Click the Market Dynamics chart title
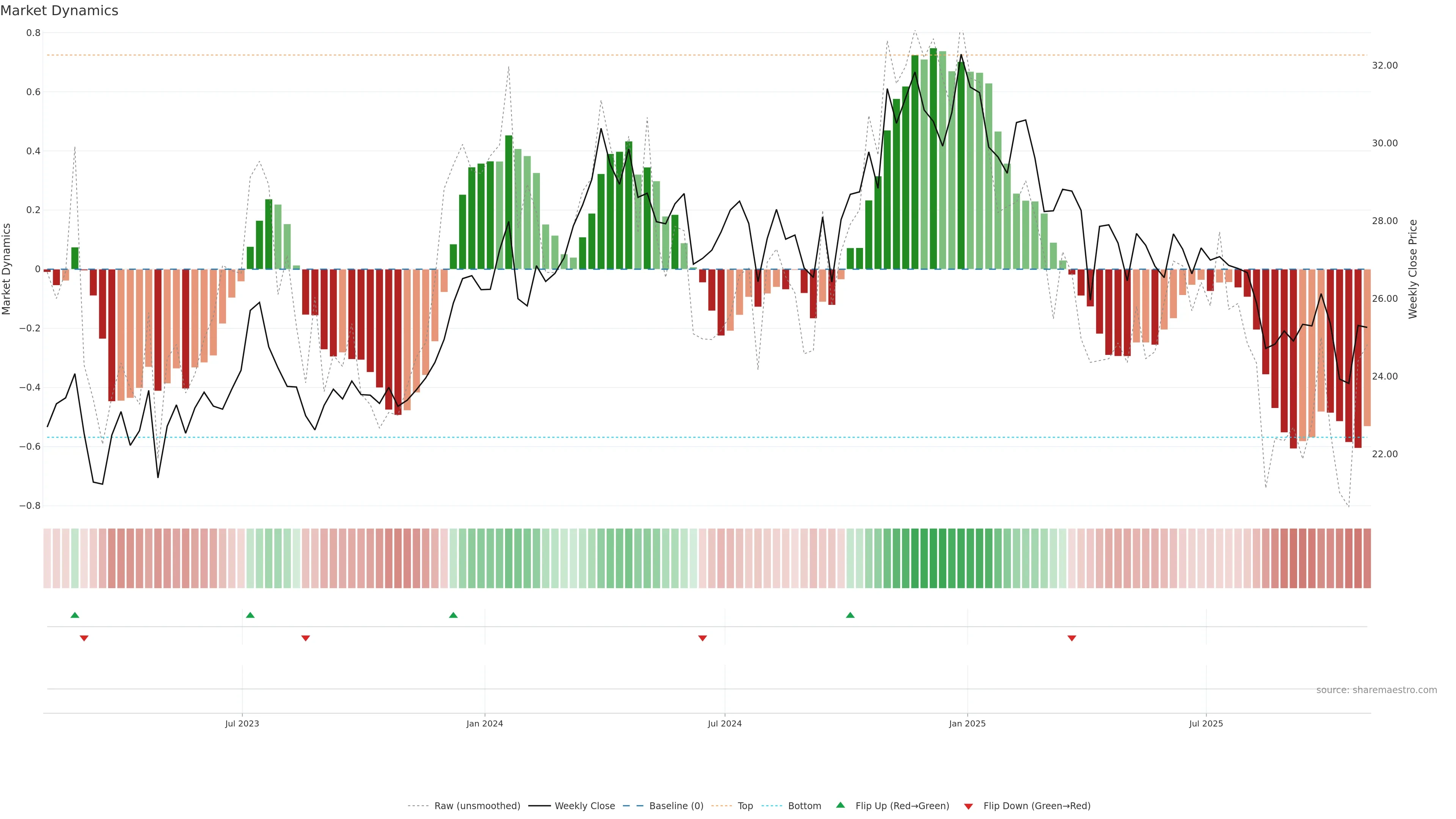The image size is (1456, 819). 60,11
